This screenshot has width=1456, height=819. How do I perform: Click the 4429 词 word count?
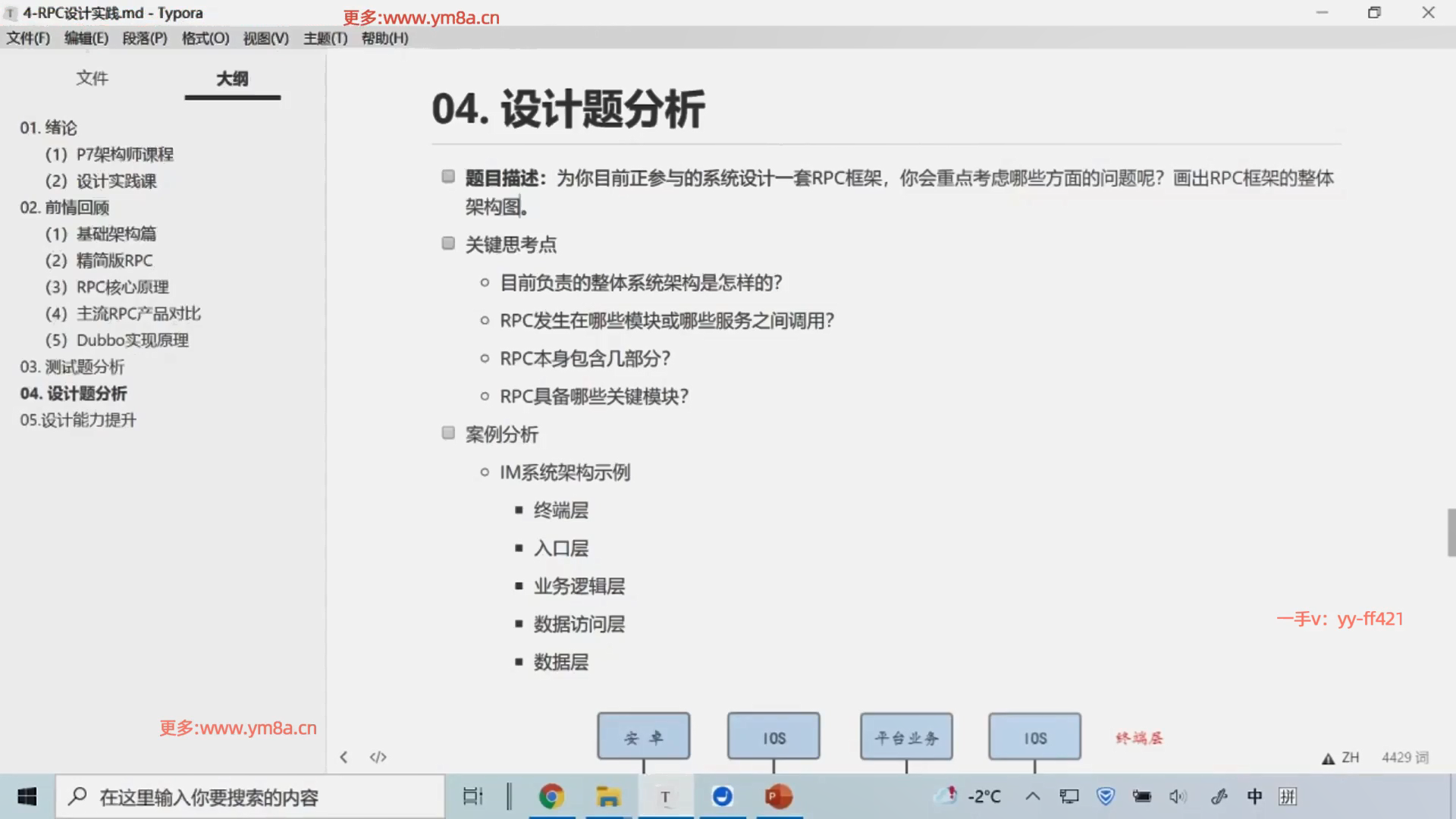(1404, 758)
